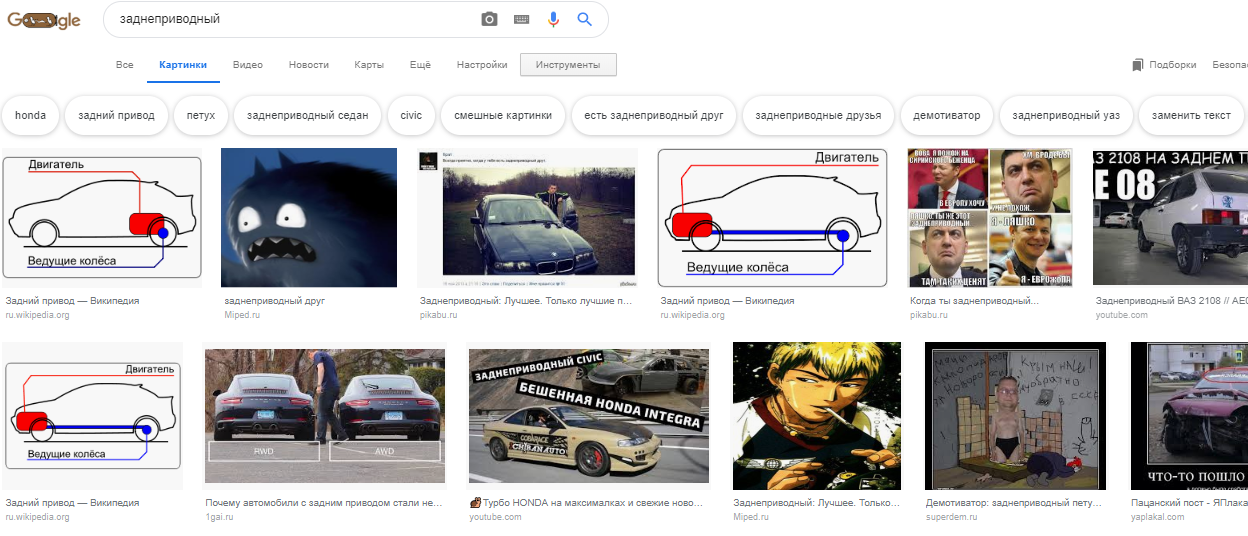This screenshot has width=1248, height=536.
Task: Start voice search with microphone icon
Action: tap(553, 19)
